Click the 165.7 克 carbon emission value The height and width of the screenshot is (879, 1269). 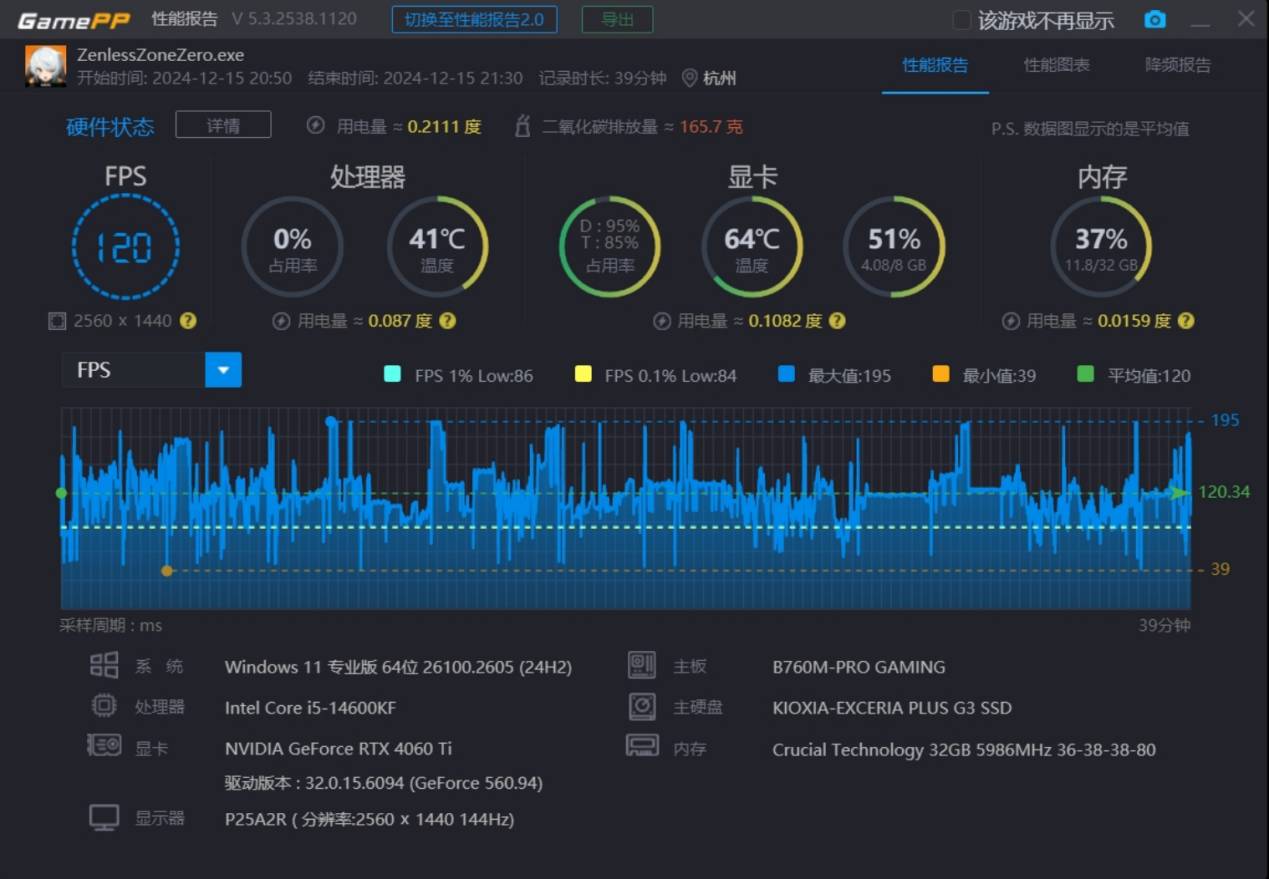(x=711, y=126)
